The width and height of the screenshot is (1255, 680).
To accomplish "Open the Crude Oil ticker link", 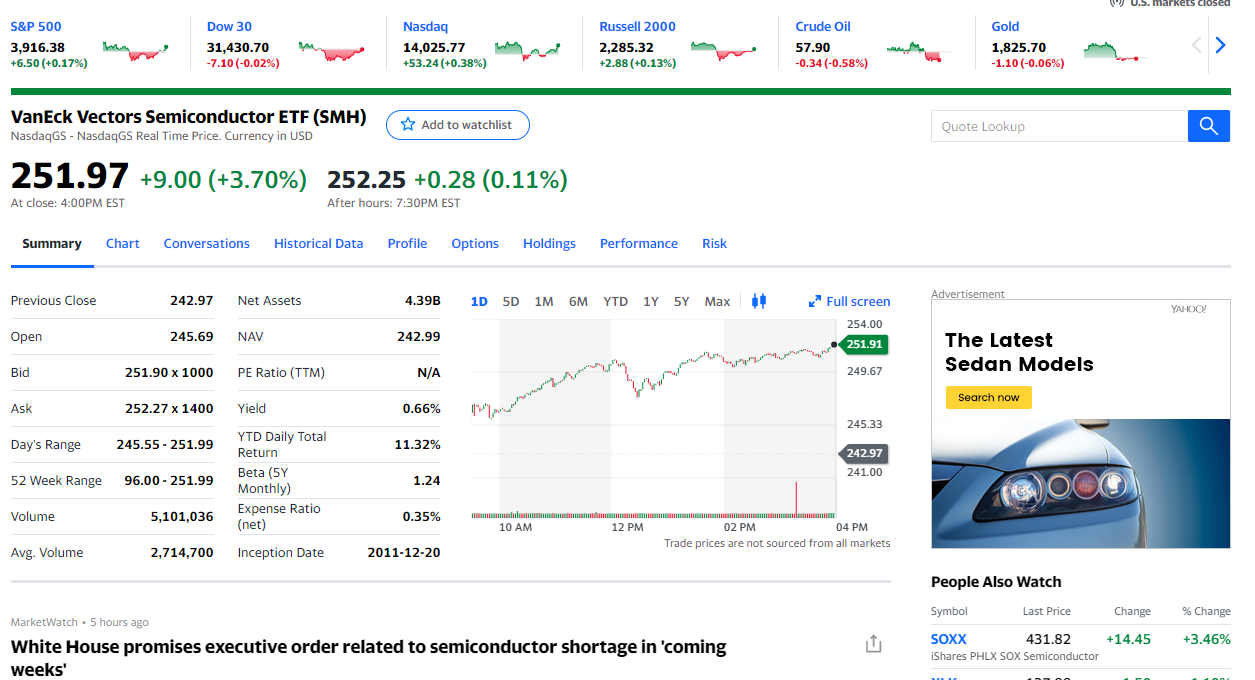I will [x=822, y=27].
